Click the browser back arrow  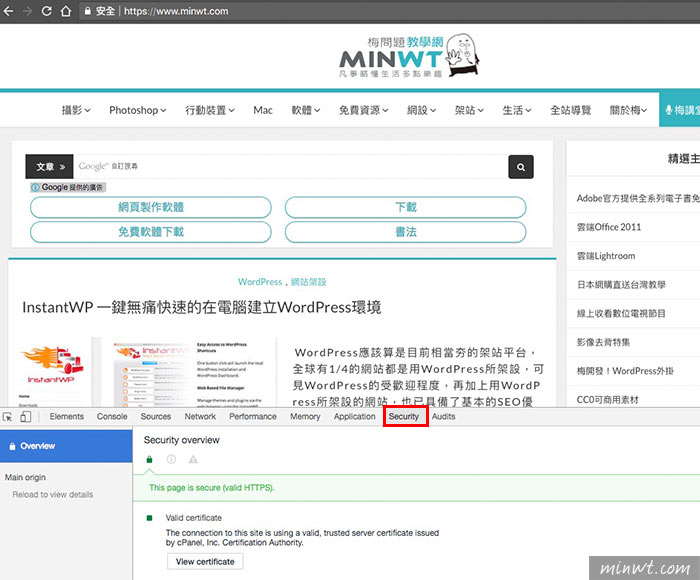(8, 11)
